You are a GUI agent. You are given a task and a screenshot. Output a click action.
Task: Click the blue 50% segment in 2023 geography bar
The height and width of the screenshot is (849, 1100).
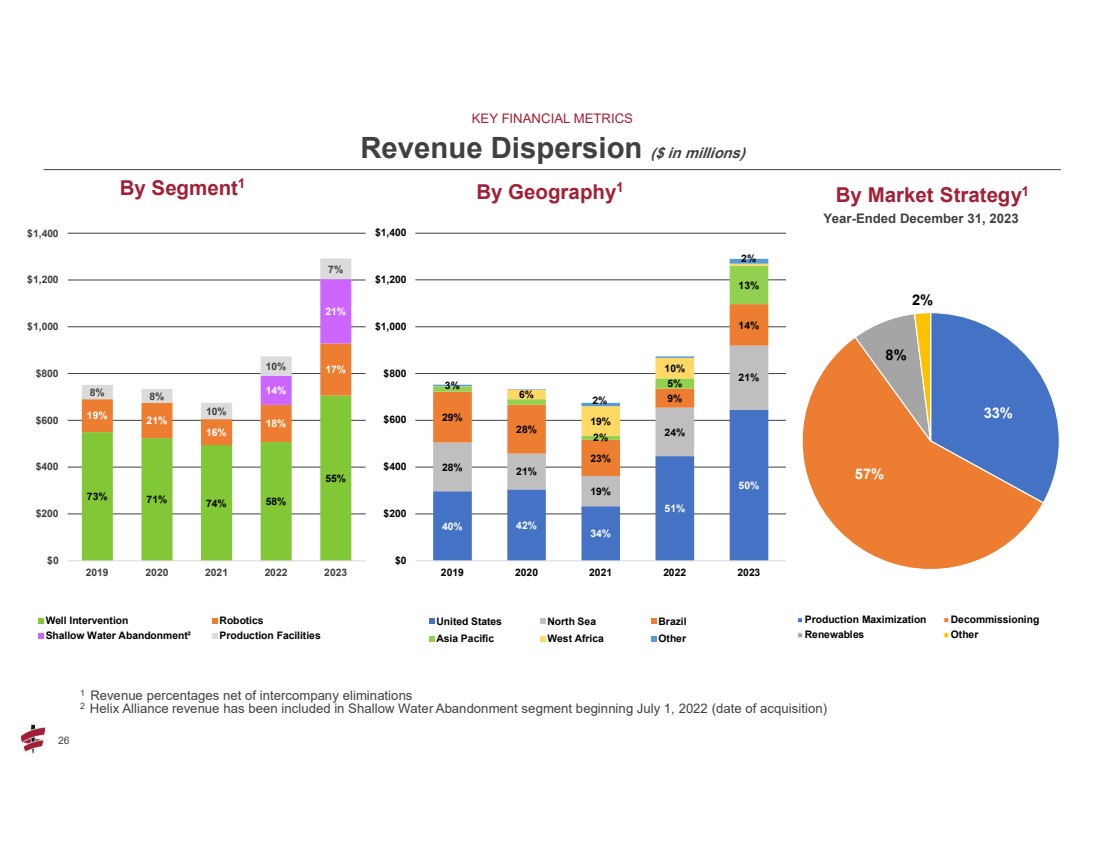pyautogui.click(x=748, y=485)
